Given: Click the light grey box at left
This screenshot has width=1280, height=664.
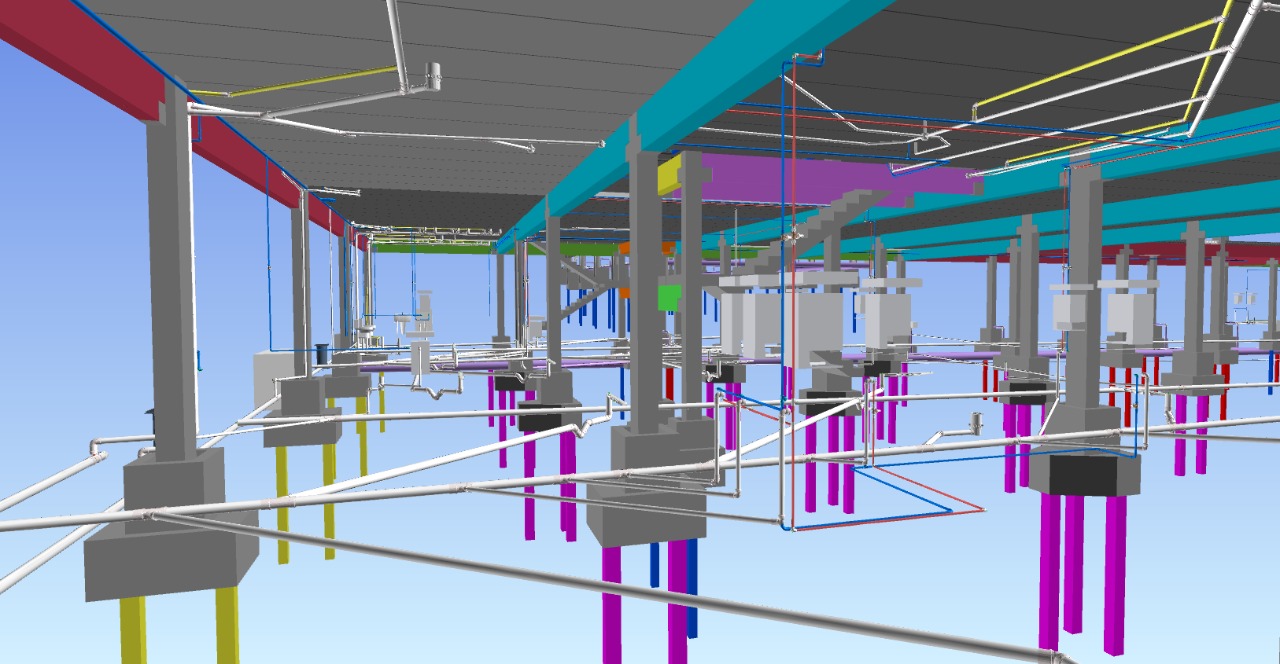Looking at the screenshot, I should point(265,373).
